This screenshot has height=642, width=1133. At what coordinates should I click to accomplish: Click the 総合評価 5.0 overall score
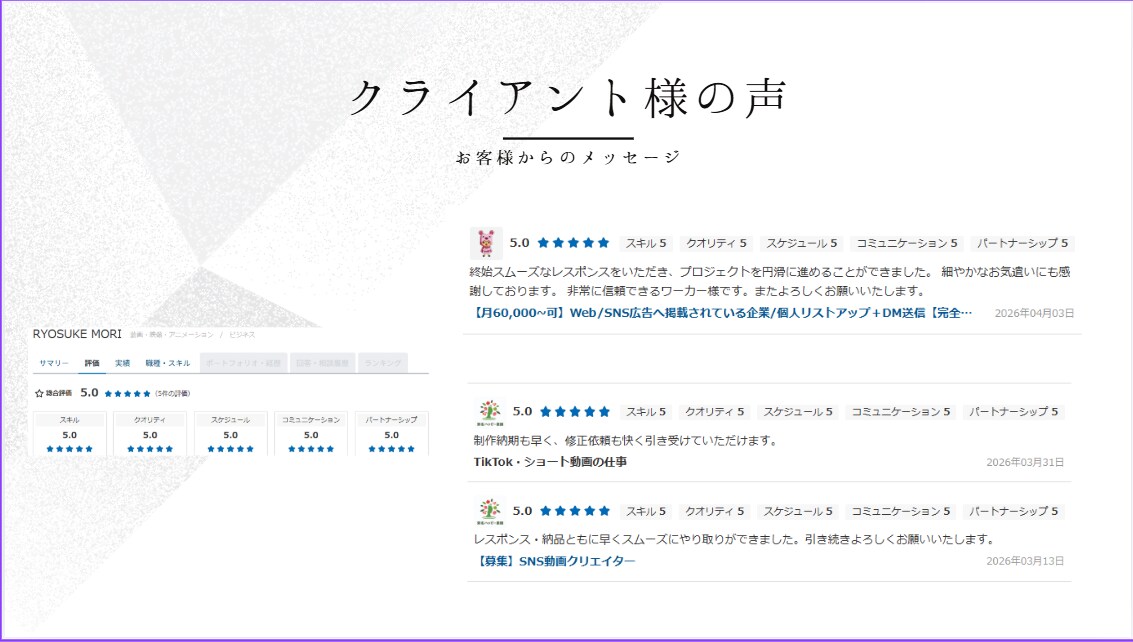pyautogui.click(x=90, y=393)
